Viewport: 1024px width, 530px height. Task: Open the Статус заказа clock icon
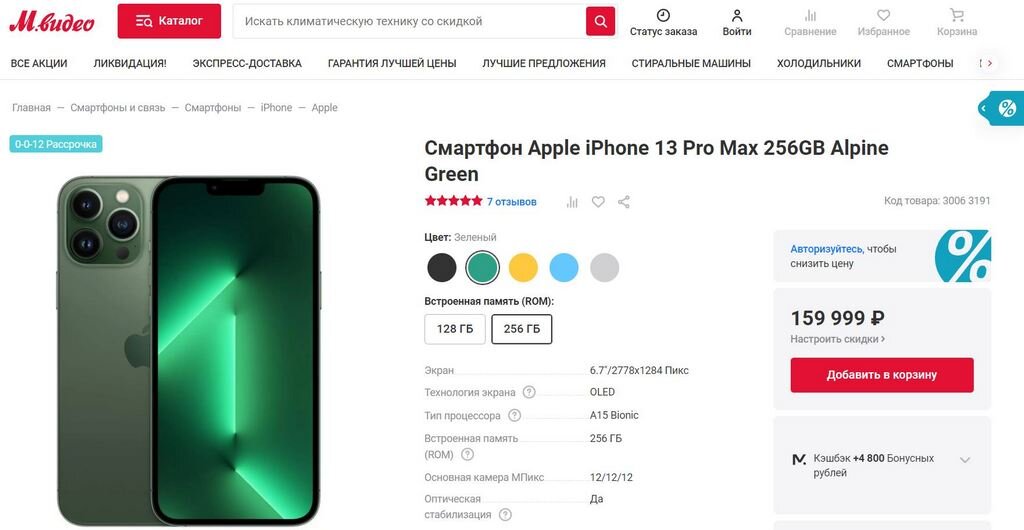(663, 15)
